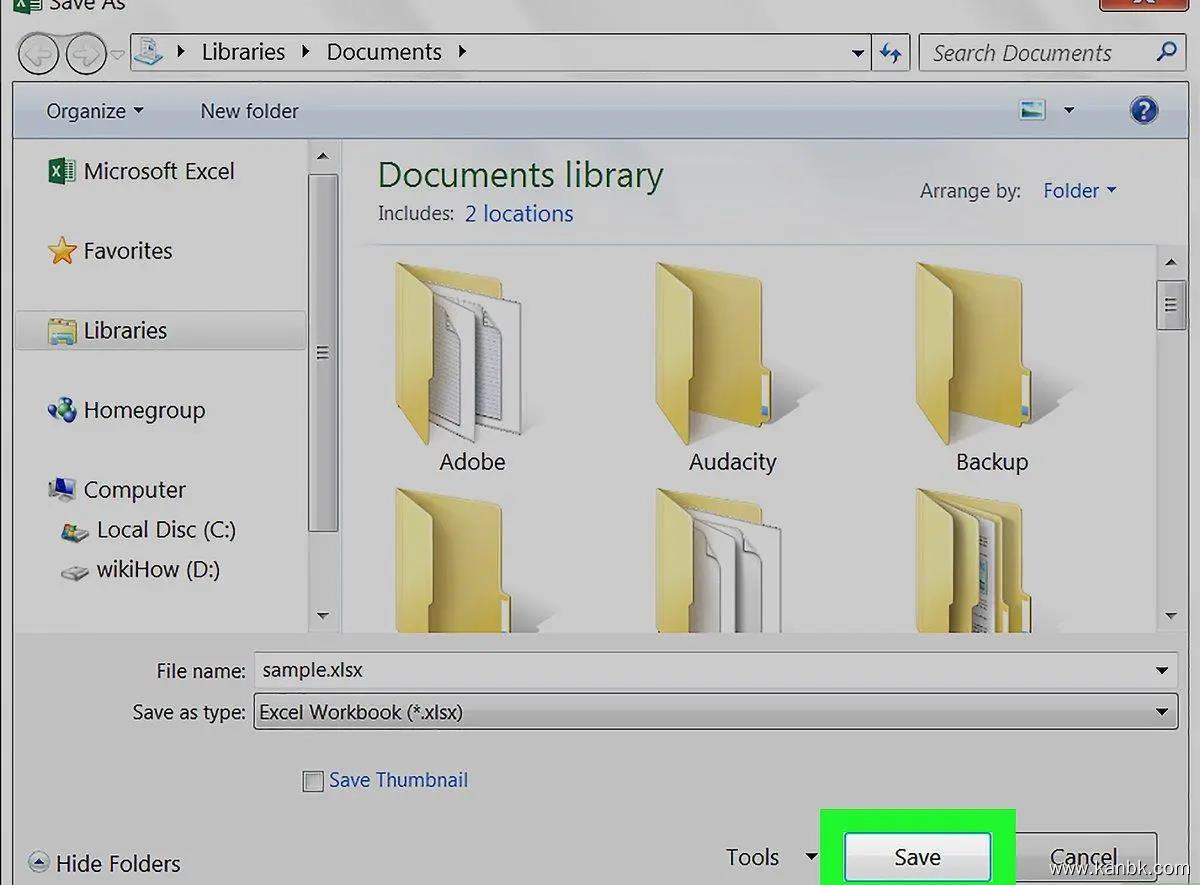Viewport: 1200px width, 885px height.
Task: Click the Microsoft Excel icon in sidebar
Action: tap(61, 172)
